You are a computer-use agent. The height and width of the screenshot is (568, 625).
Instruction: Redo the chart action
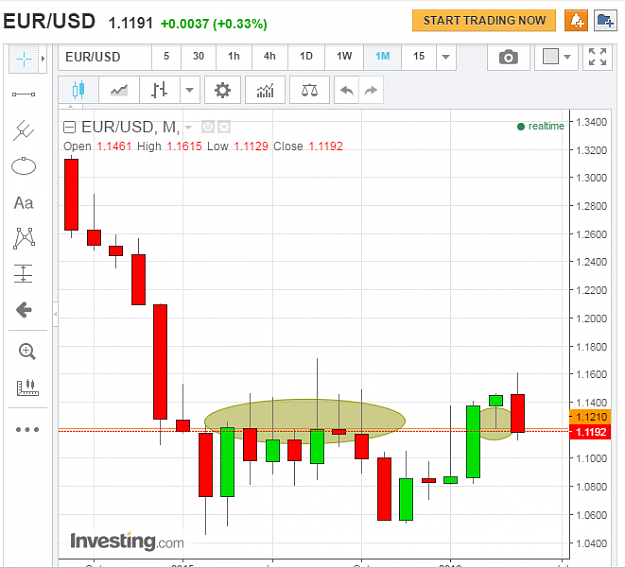pos(371,90)
